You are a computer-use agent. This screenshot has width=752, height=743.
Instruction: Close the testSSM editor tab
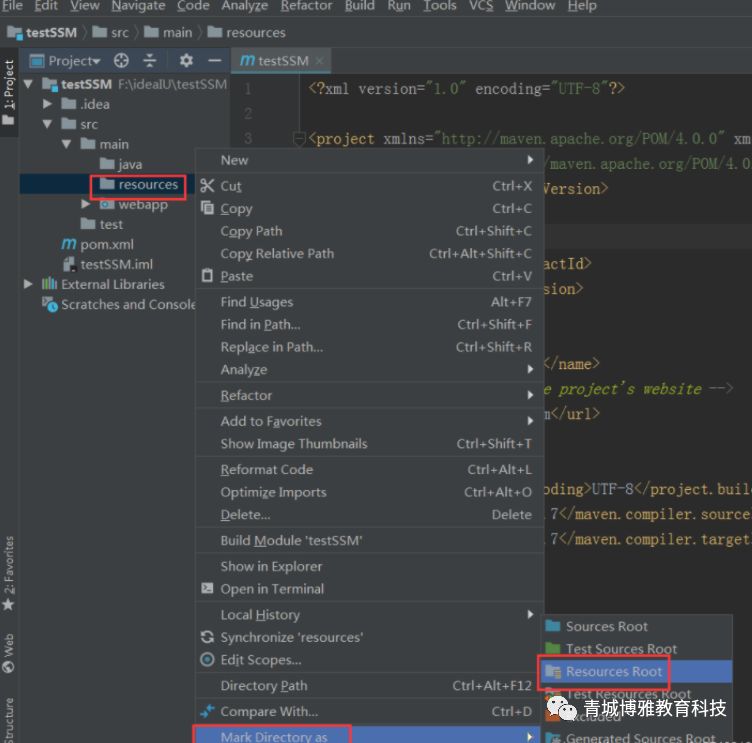tap(319, 61)
